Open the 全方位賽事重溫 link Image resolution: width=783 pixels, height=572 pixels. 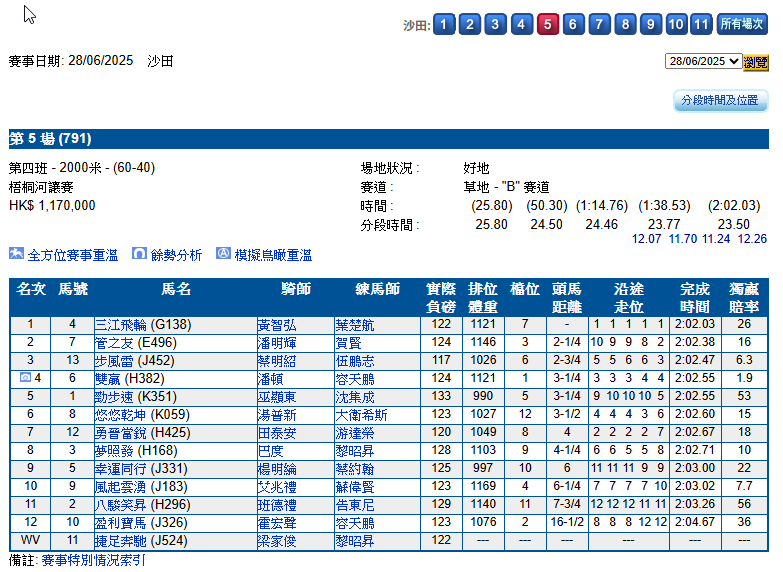click(73, 255)
